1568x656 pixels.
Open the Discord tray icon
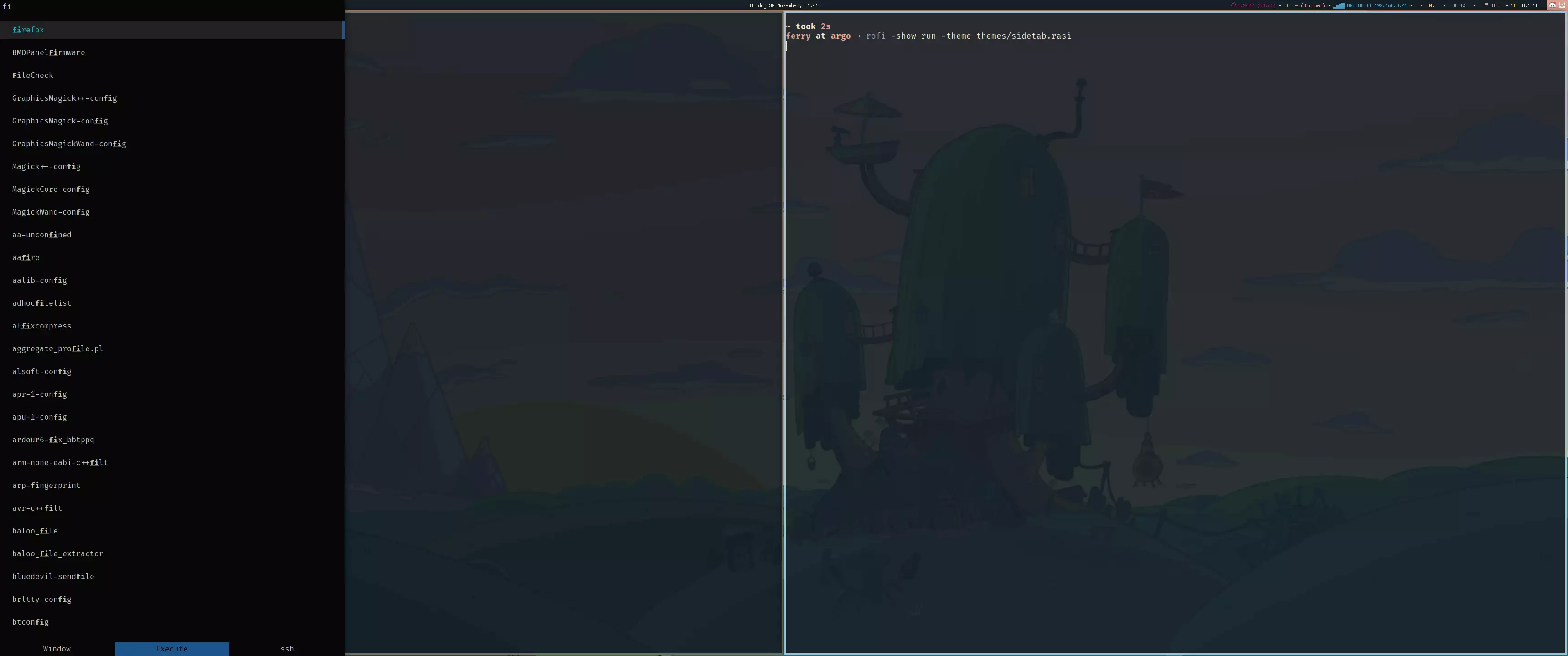(x=1552, y=5)
